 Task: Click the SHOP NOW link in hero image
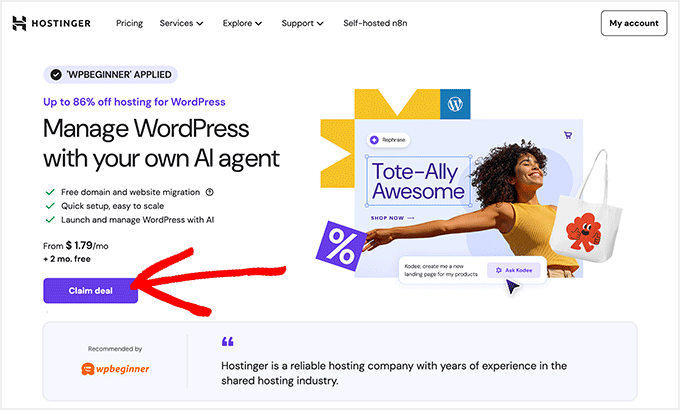[392, 218]
